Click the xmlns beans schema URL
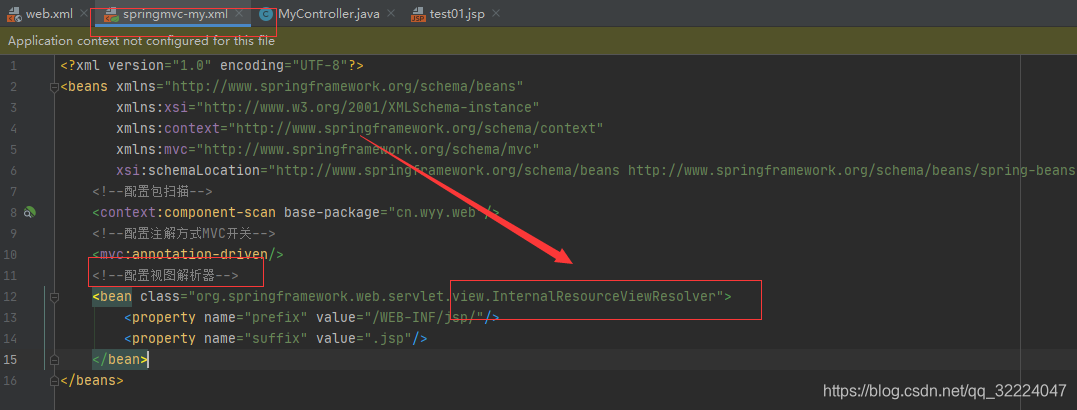The image size is (1077, 410). [x=343, y=87]
